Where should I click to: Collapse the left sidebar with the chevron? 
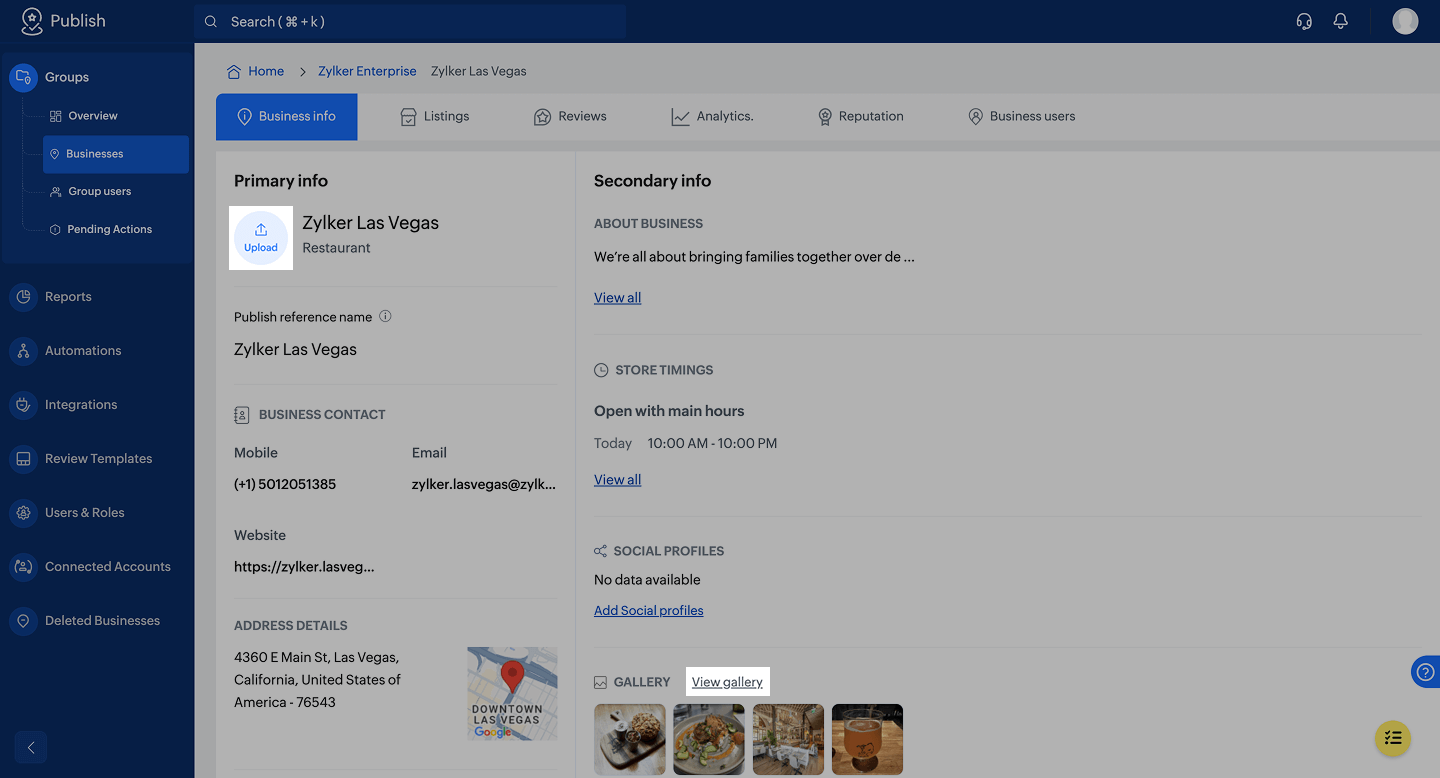tap(31, 747)
